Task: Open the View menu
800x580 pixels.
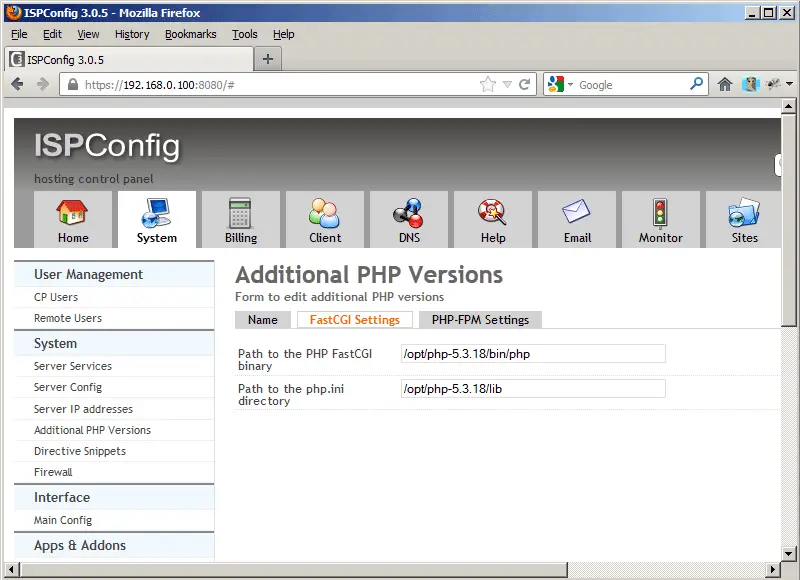Action: coord(88,34)
